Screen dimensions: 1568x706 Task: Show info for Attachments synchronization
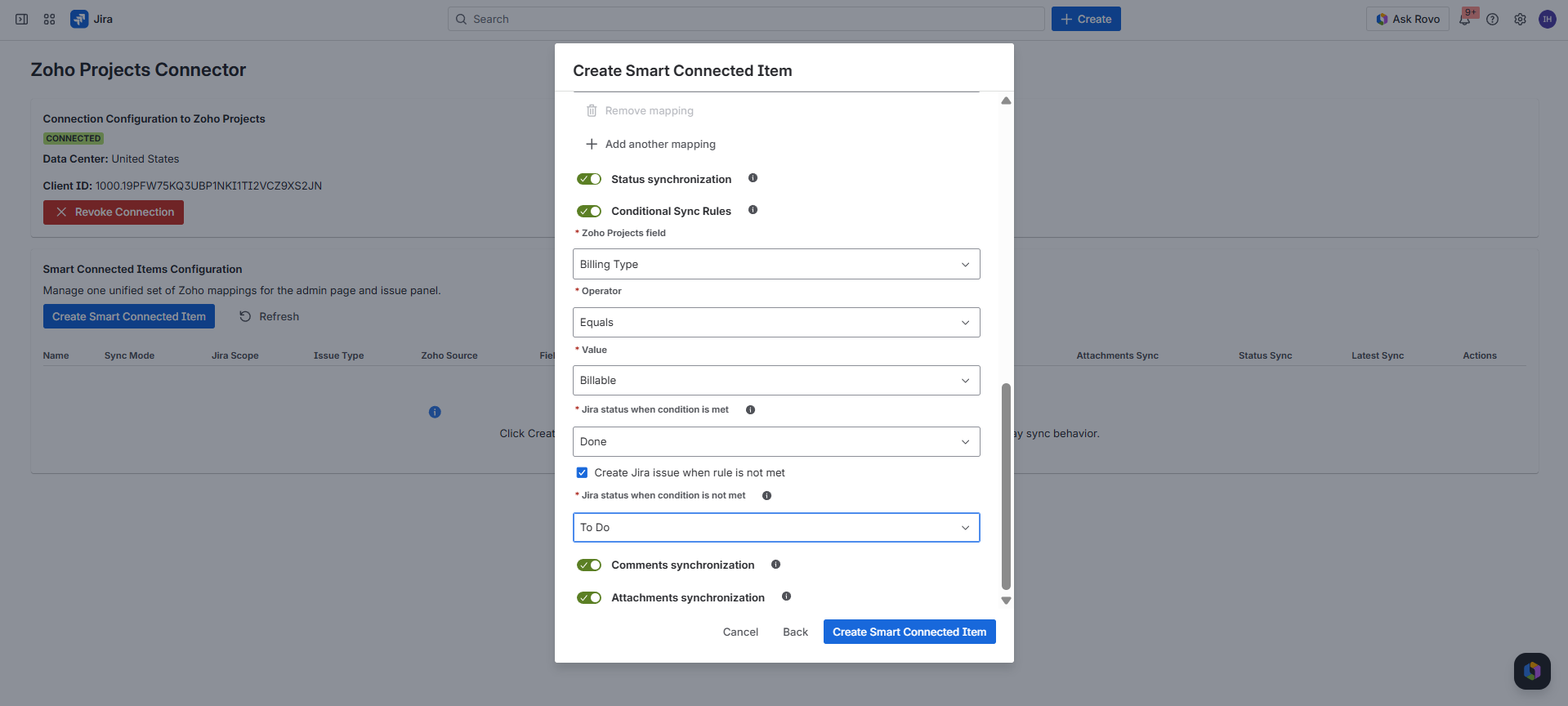pyautogui.click(x=786, y=597)
